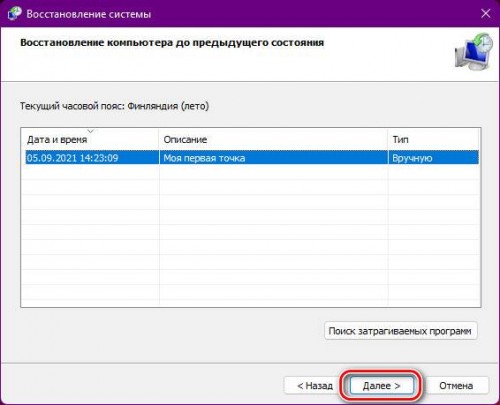Screen dimensions: 500x405
Task: Click empty area of restore points list
Action: [252, 233]
